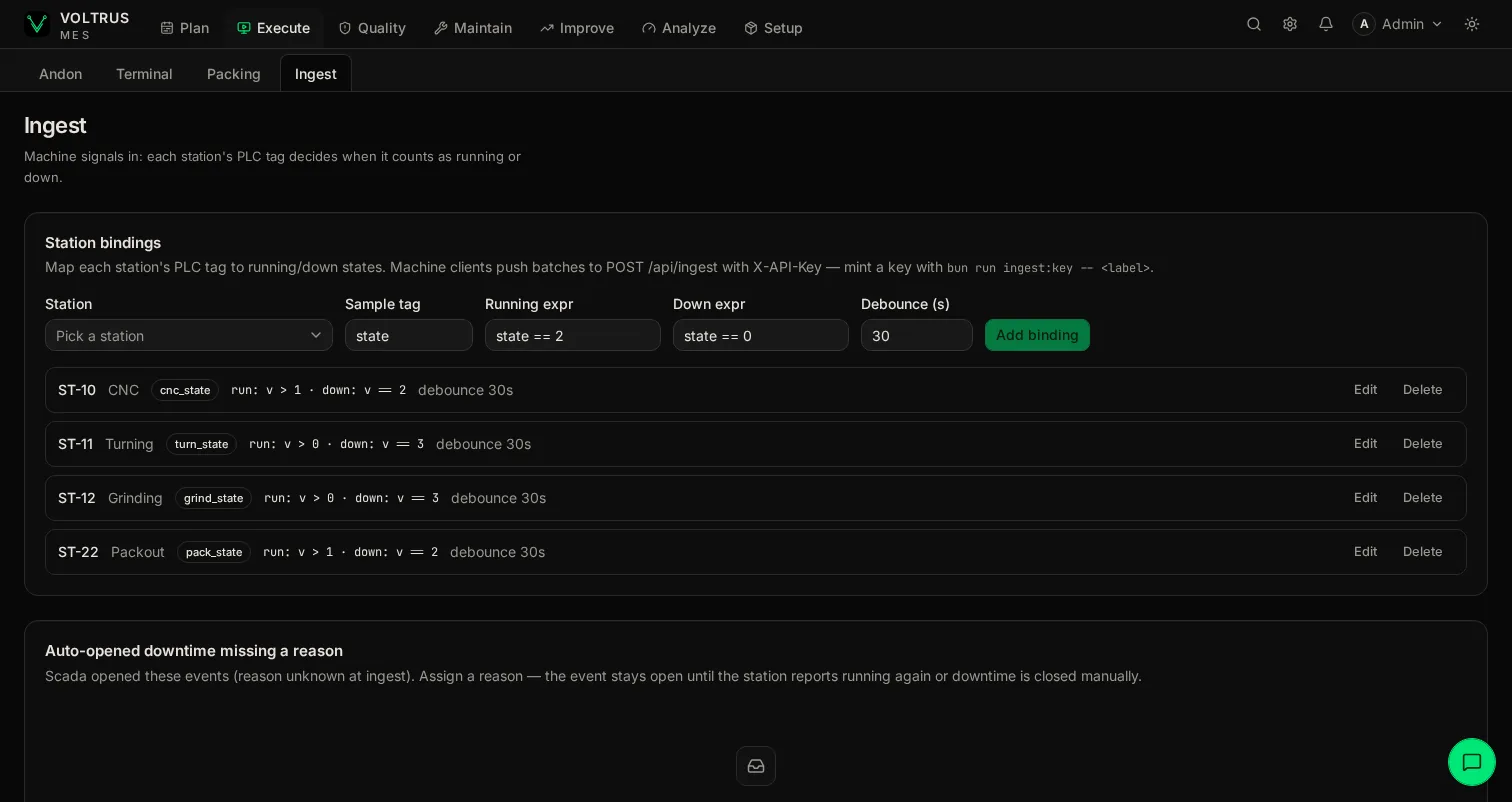Click the Admin avatar circle
The image size is (1512, 802).
(x=1364, y=24)
